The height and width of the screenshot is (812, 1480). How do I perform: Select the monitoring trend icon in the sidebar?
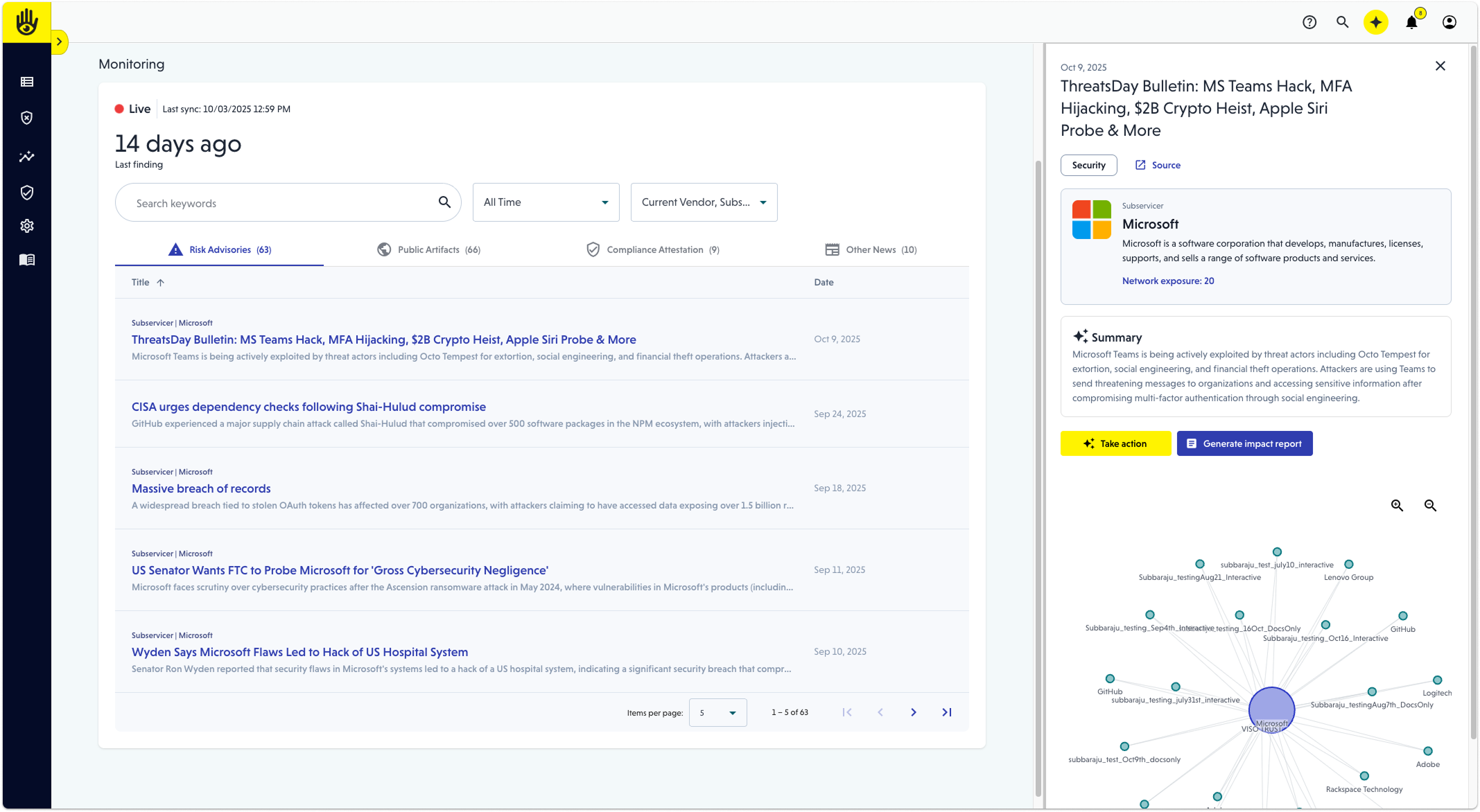tap(26, 157)
